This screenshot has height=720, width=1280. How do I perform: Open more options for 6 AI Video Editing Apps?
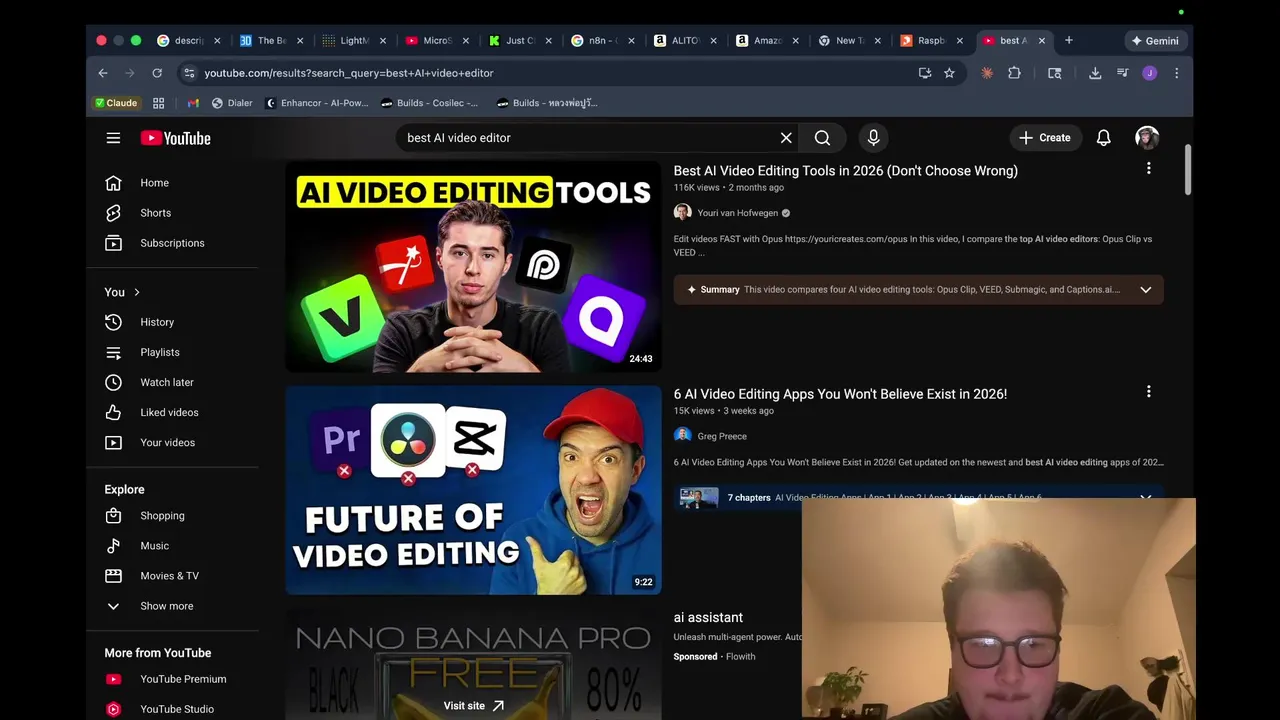click(1148, 392)
